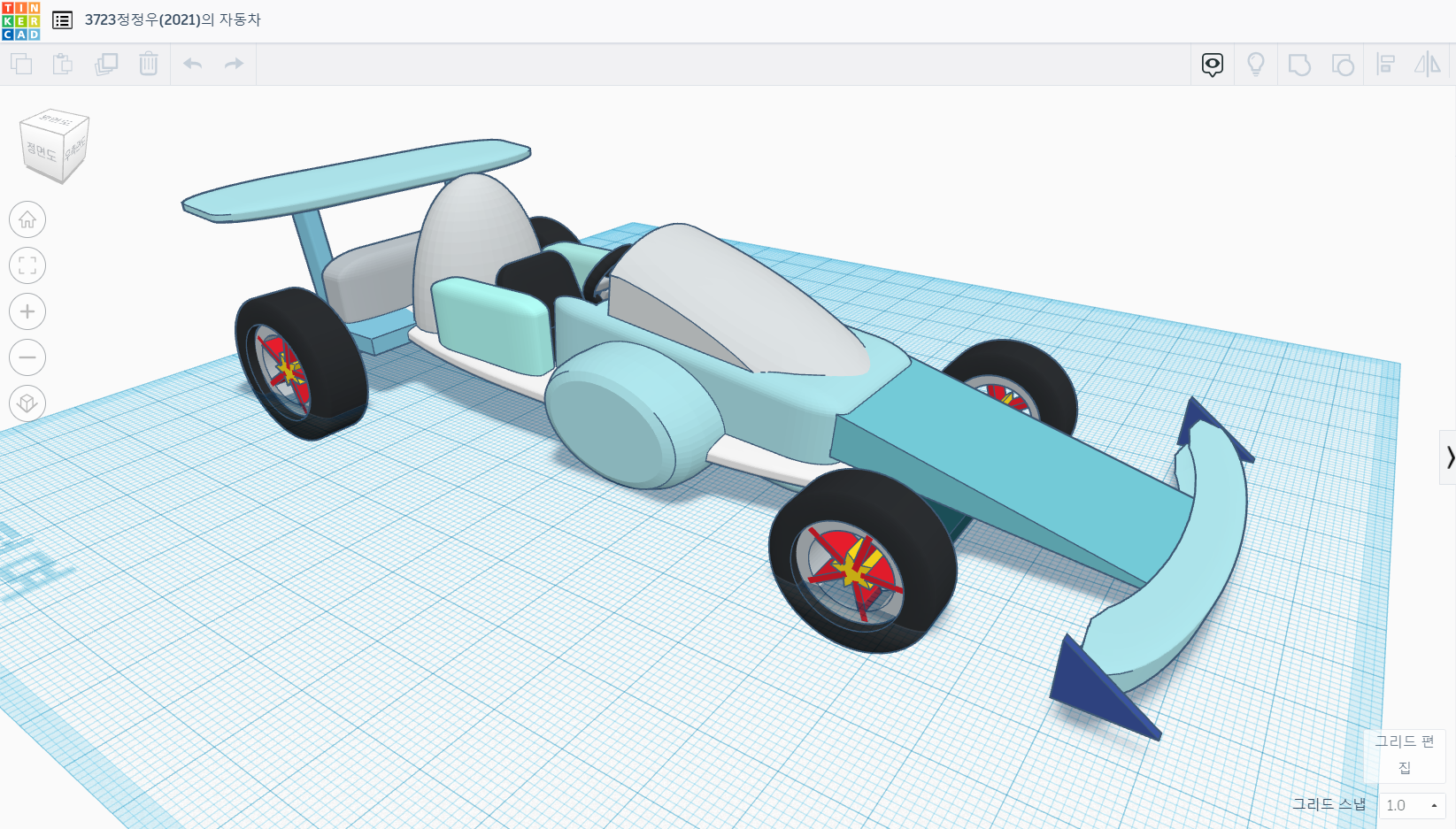Toggle orthographic perspective view cube icon

pos(27,403)
